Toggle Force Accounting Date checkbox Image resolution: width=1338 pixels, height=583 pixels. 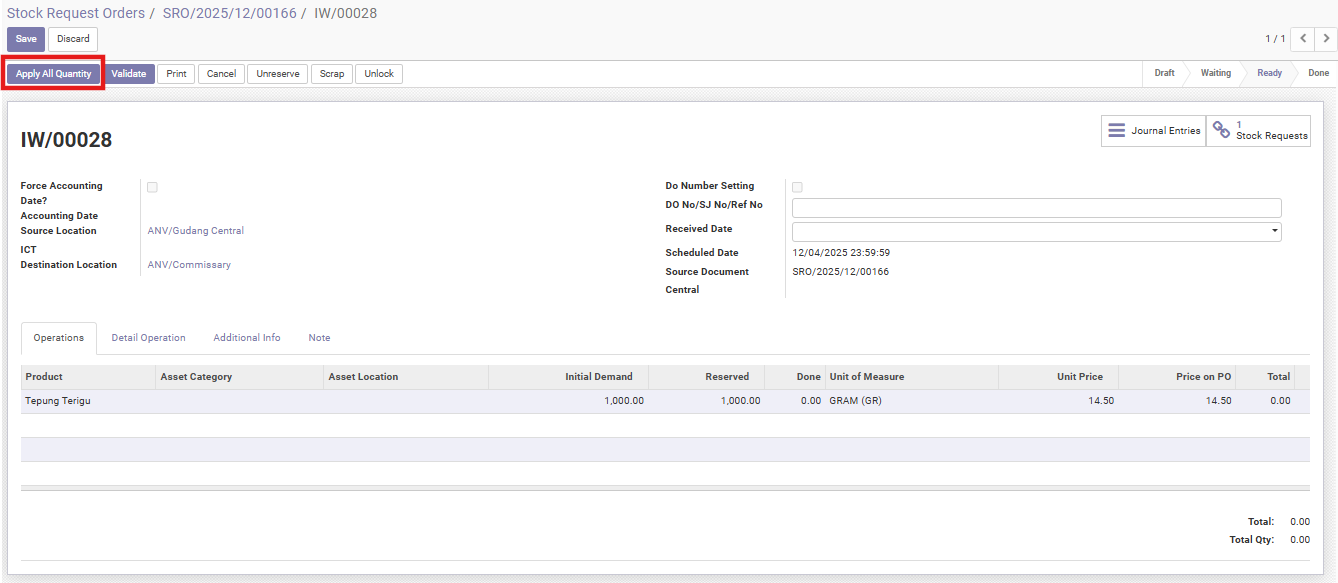152,187
